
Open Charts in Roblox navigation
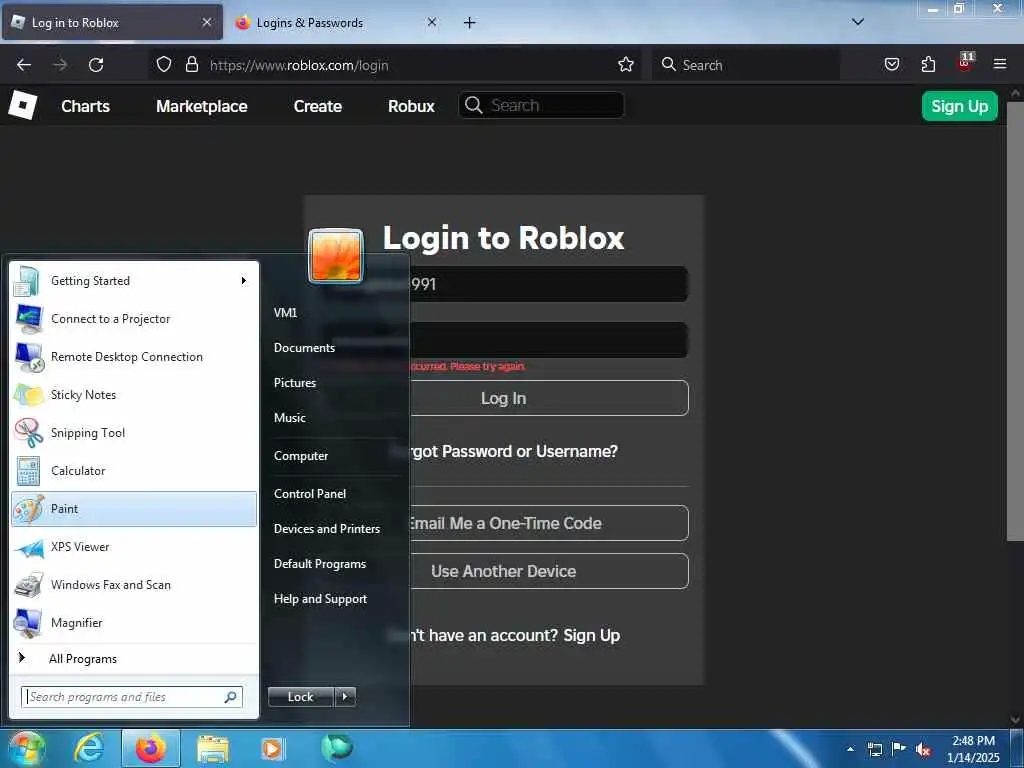pos(86,106)
